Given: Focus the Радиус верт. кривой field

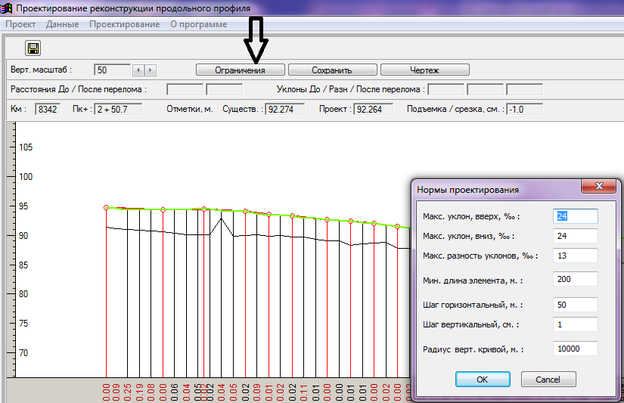Looking at the screenshot, I should click(x=575, y=348).
